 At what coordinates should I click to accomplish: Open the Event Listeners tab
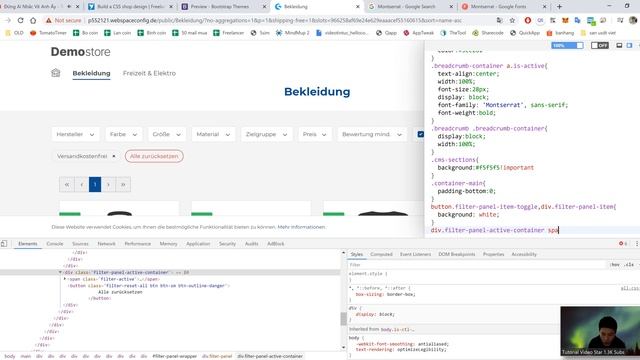point(416,254)
